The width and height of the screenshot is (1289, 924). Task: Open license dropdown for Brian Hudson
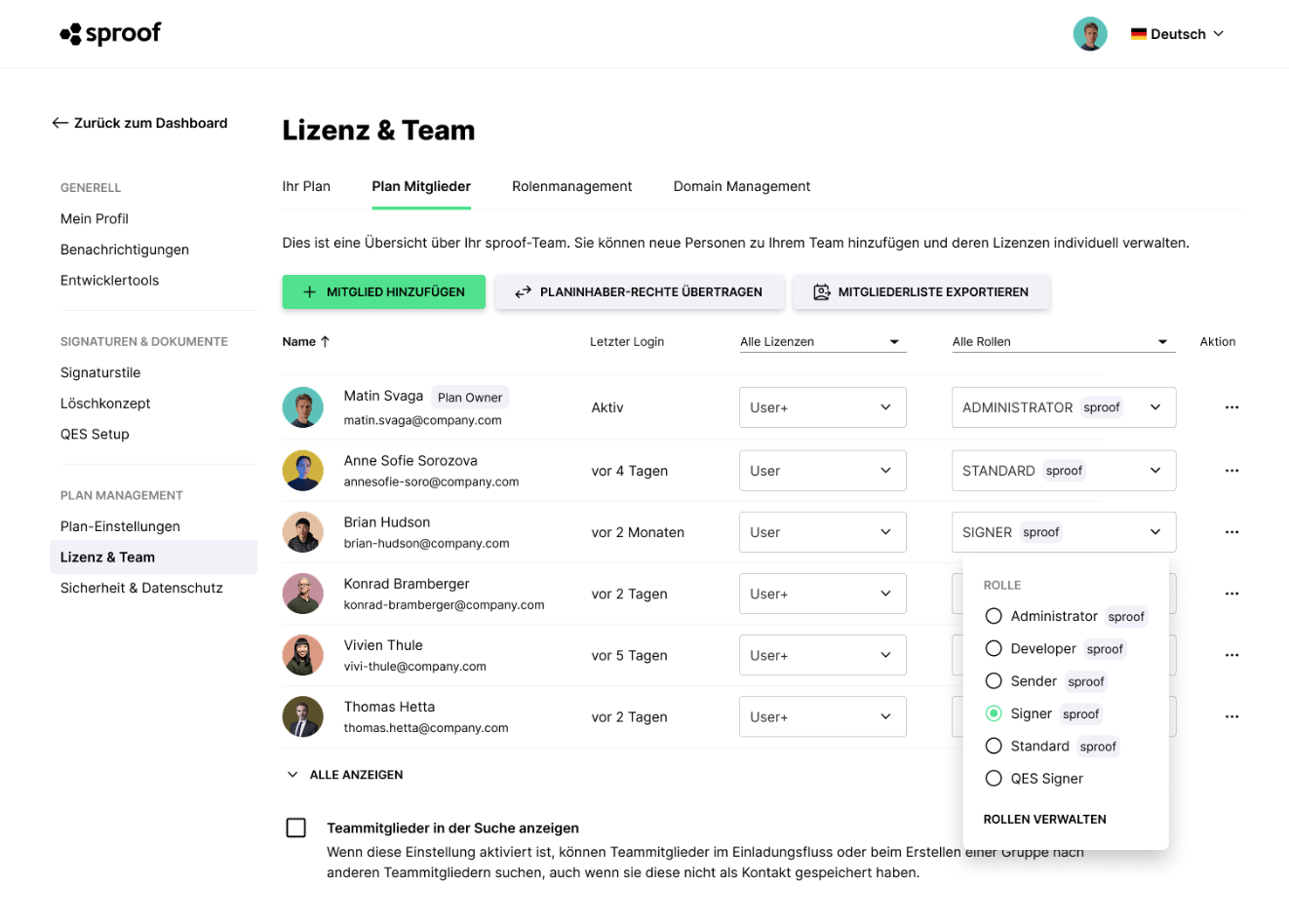pos(822,532)
